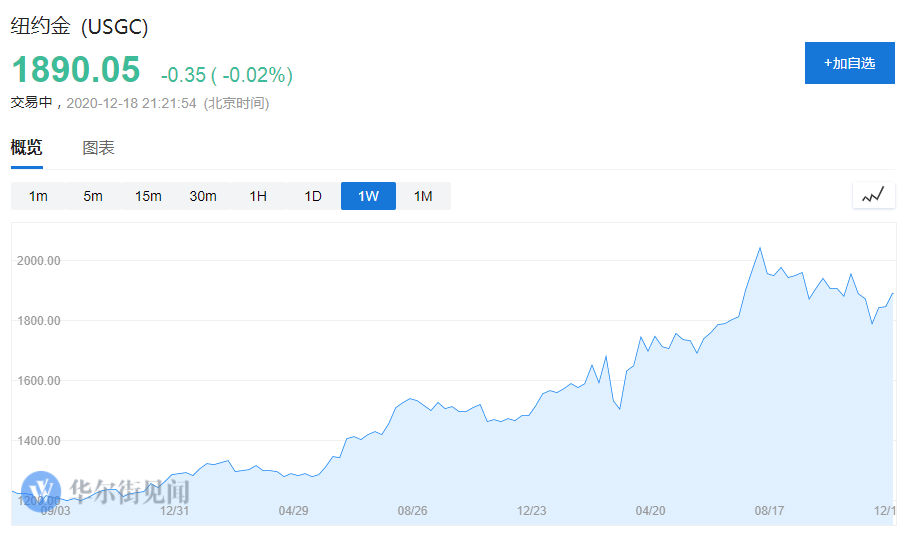Viewport: 907px width, 537px height.
Task: Set chart period to 1H
Action: pos(258,196)
